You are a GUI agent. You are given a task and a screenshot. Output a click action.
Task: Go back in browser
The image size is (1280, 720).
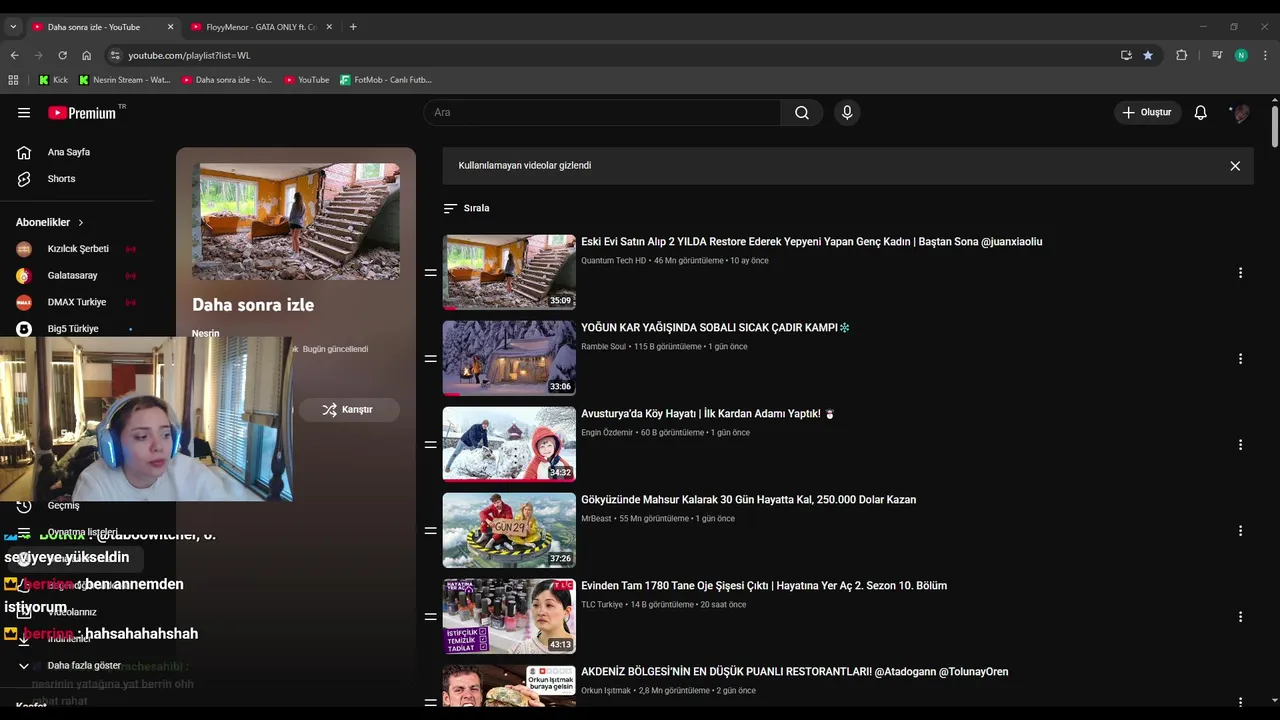click(x=14, y=56)
